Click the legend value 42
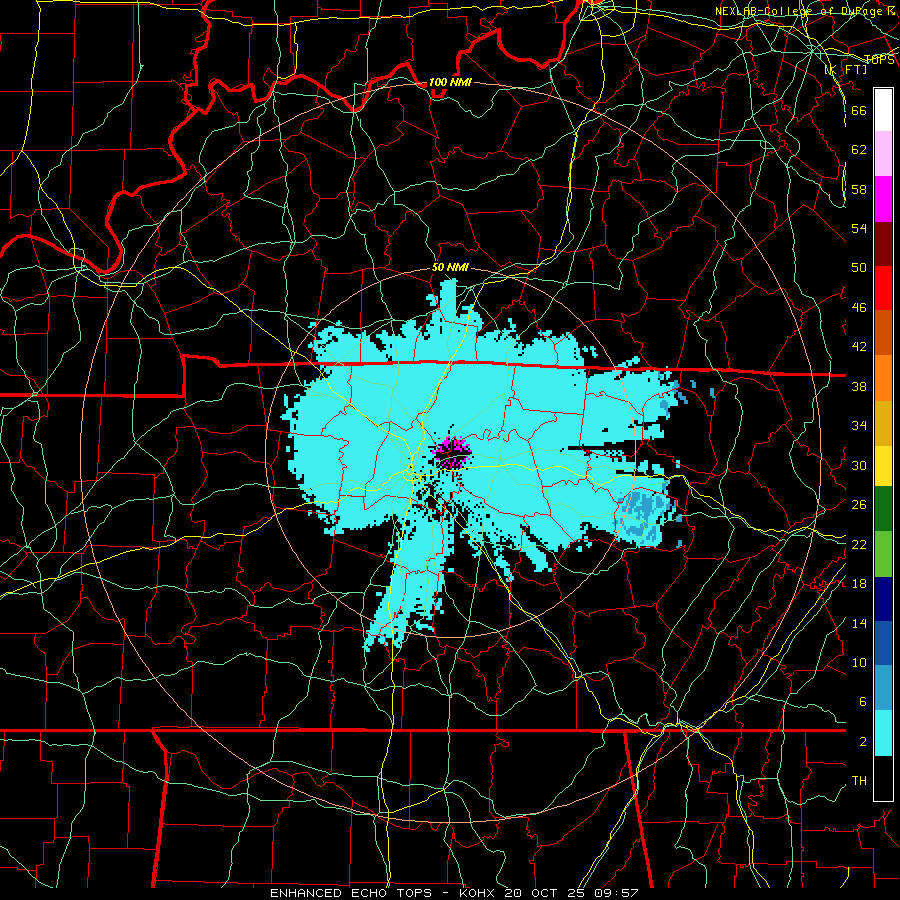The image size is (900, 900). click(x=859, y=346)
